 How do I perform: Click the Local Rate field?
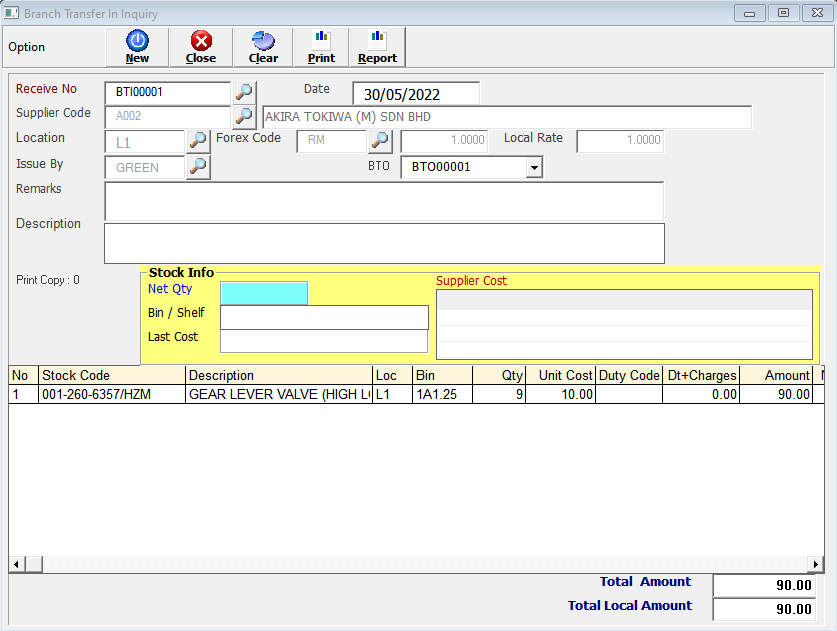[x=620, y=141]
